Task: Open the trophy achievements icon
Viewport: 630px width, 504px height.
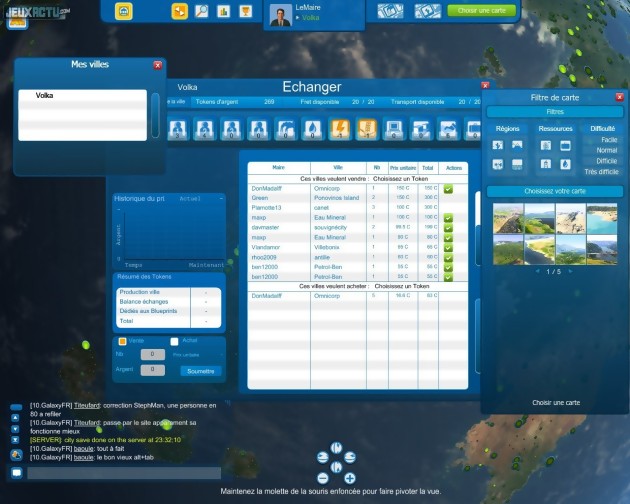Action: coord(245,11)
